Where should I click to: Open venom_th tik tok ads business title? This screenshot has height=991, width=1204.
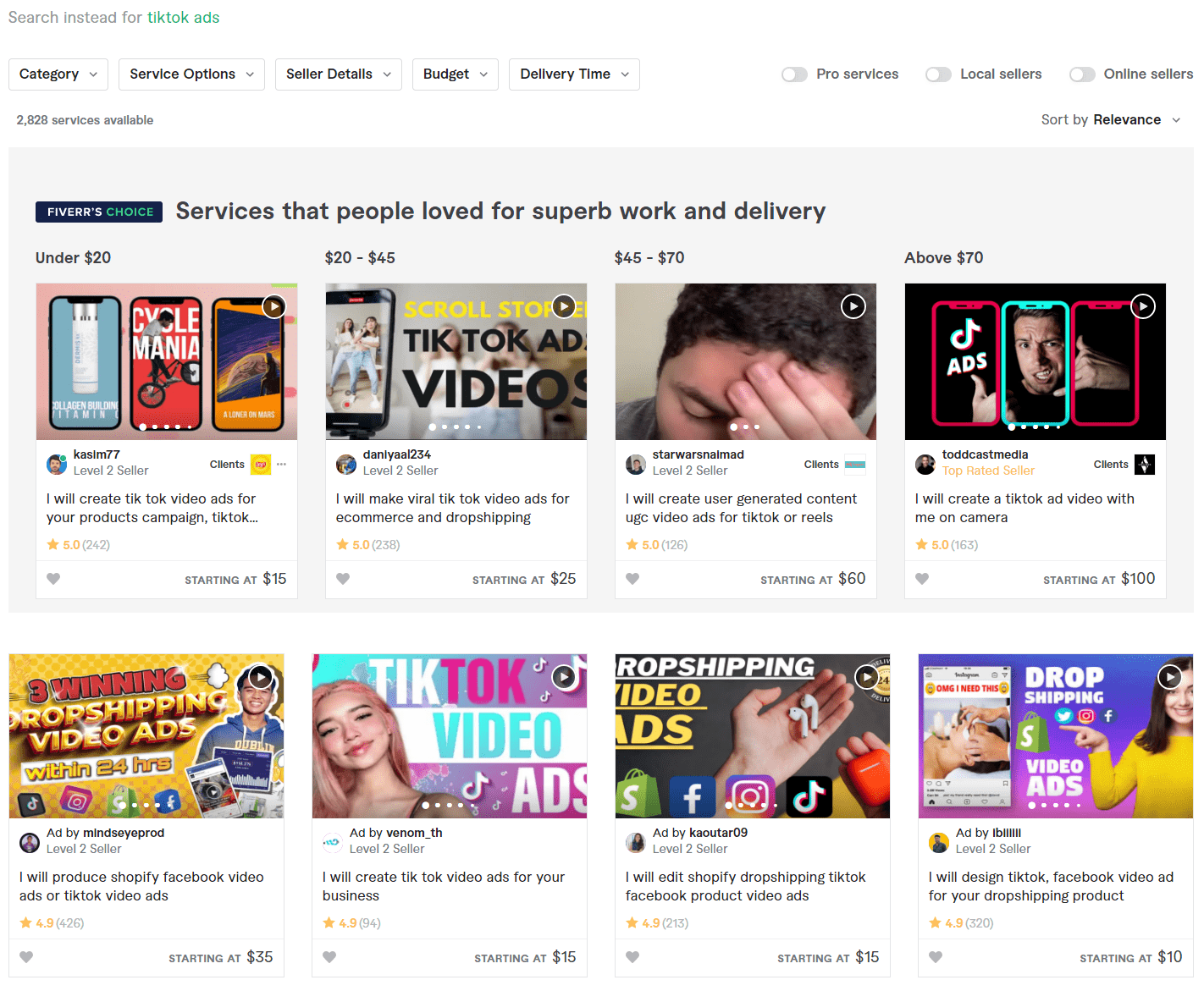[444, 886]
